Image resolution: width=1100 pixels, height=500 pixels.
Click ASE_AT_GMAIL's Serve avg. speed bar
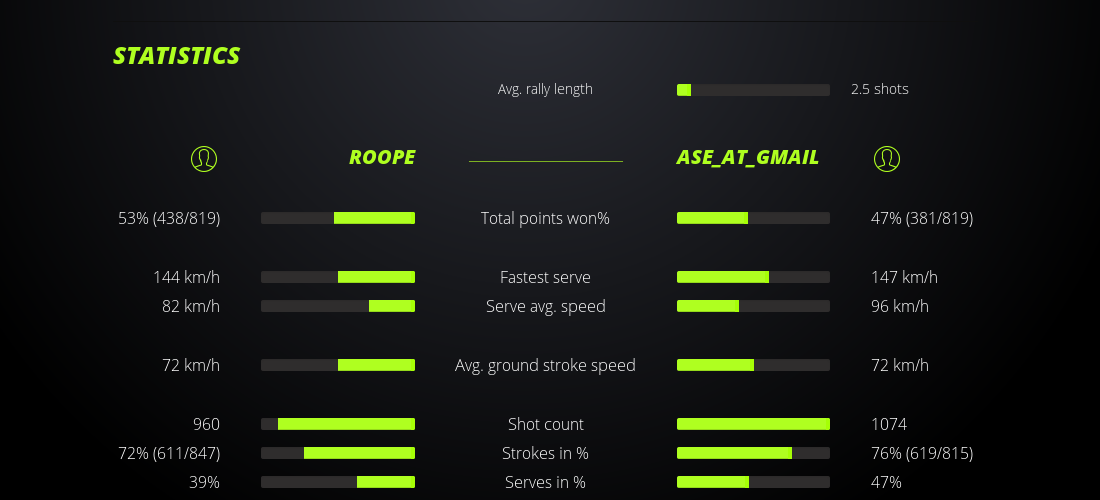tap(753, 306)
